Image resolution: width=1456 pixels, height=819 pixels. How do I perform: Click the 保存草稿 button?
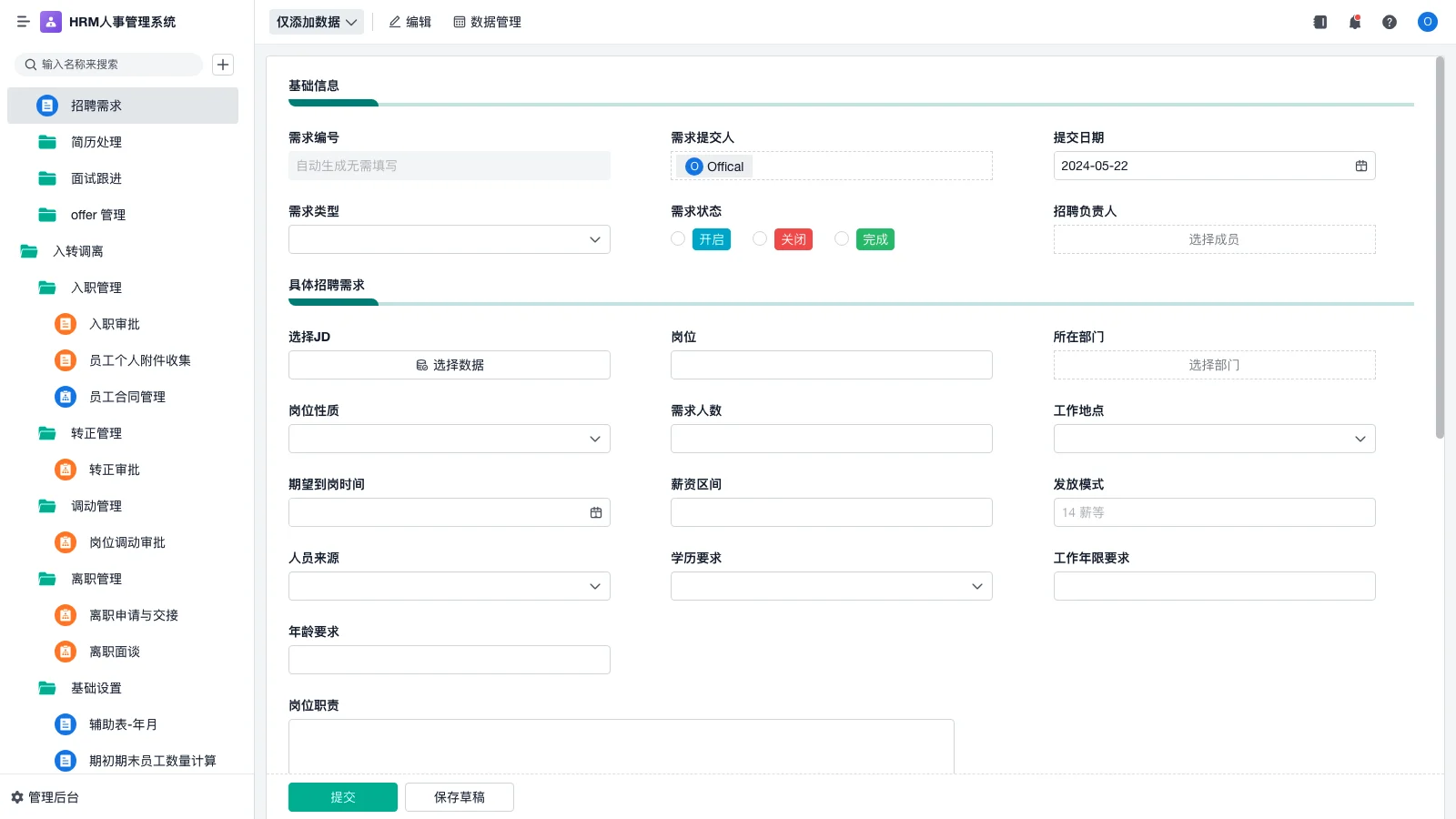pos(459,797)
